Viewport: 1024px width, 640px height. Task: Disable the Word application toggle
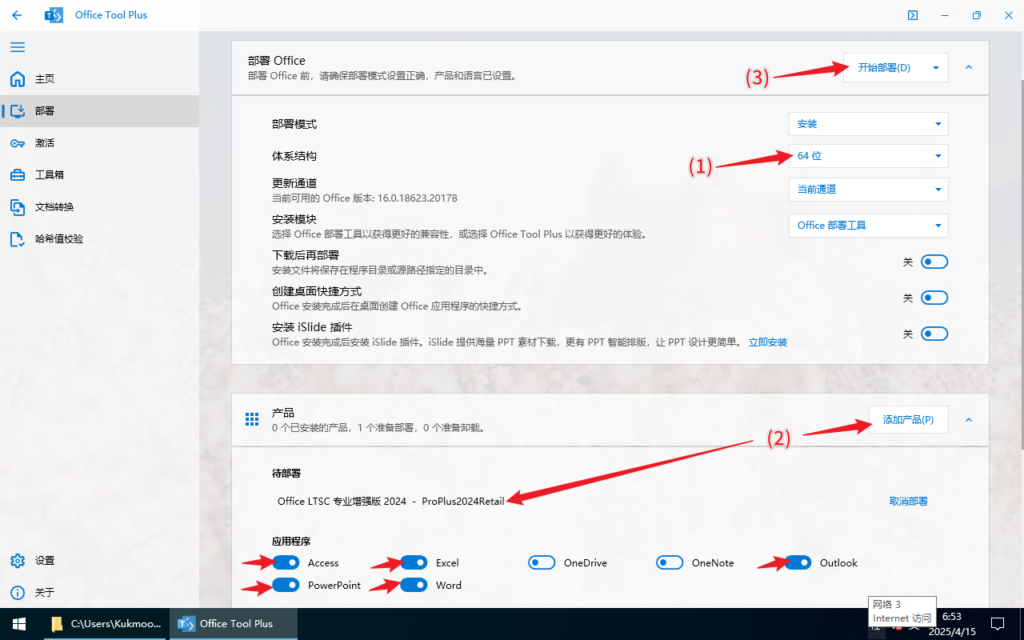click(x=413, y=585)
